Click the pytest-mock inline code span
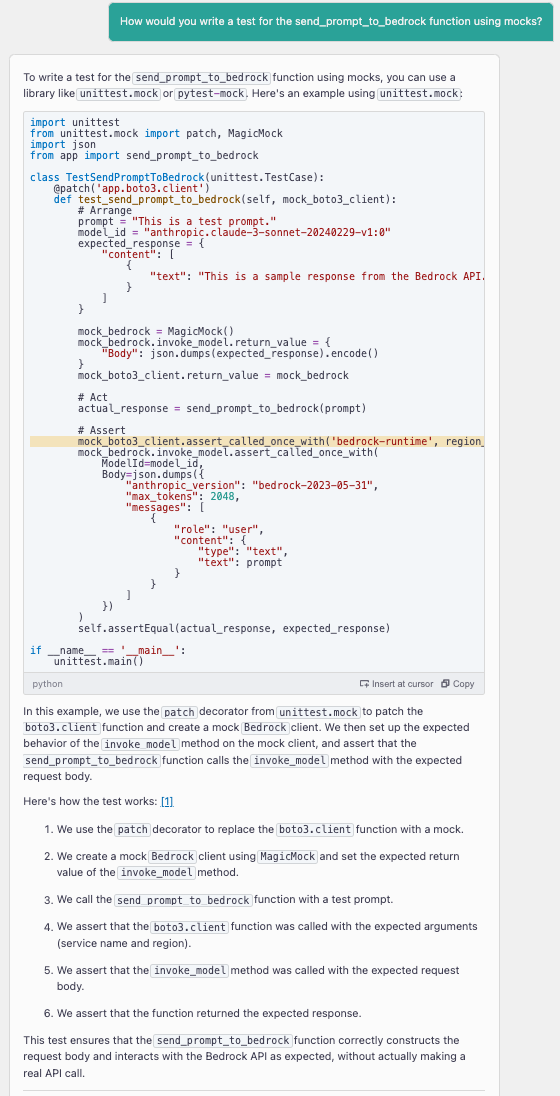The image size is (560, 1096). click(210, 94)
